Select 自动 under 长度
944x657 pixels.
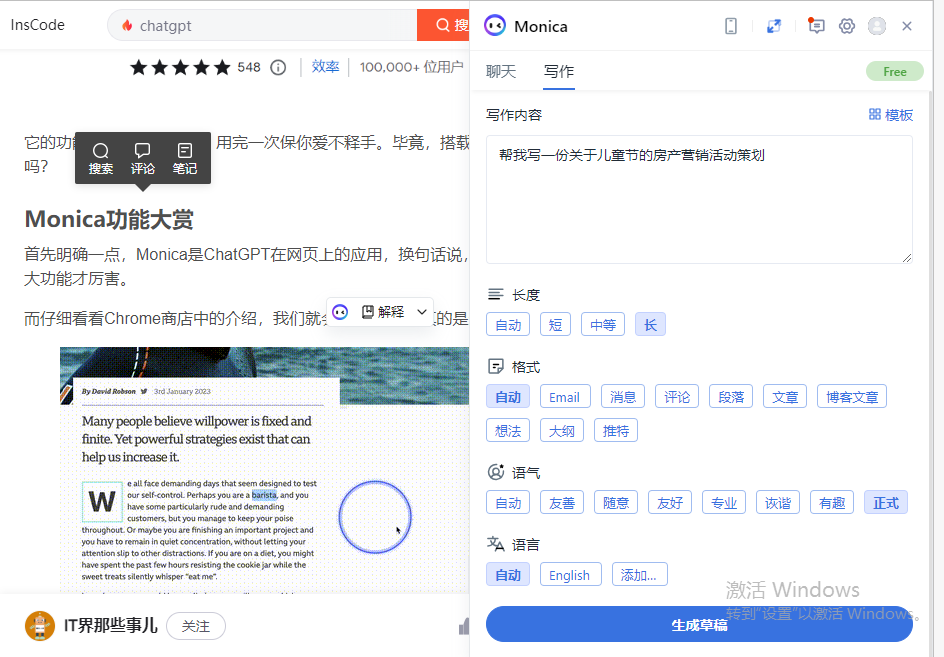pyautogui.click(x=508, y=325)
